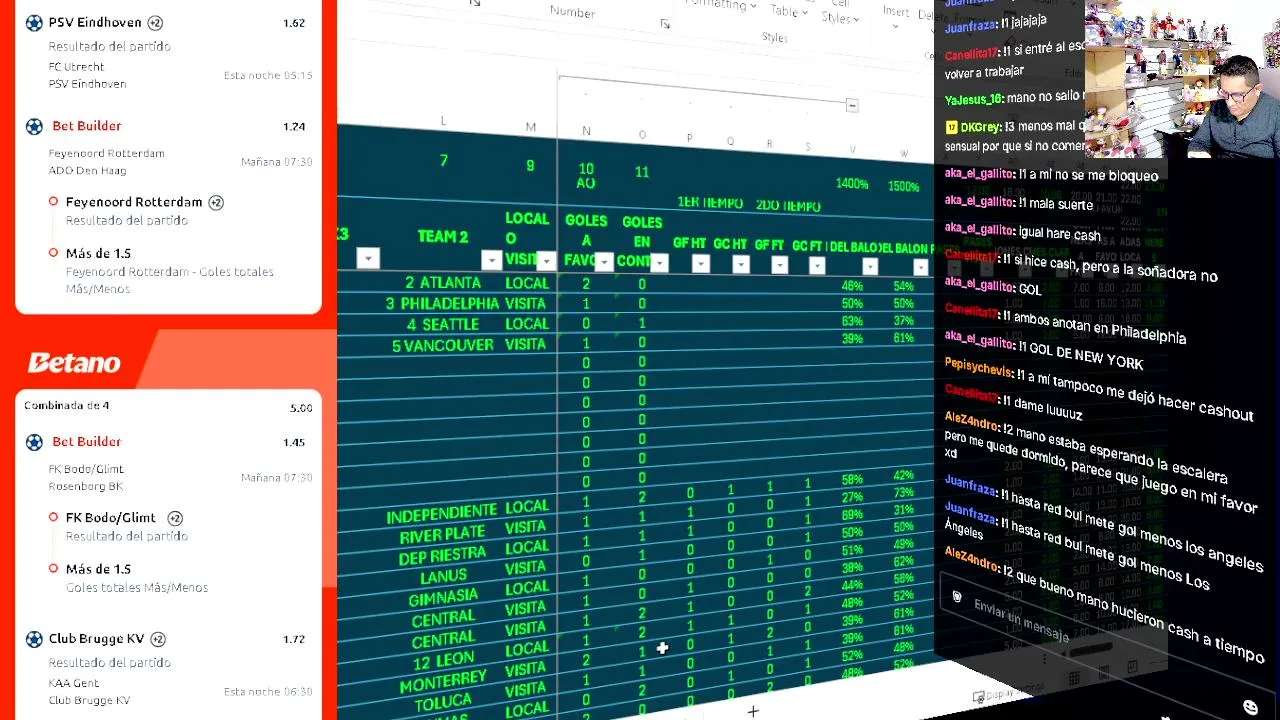Open the Number format dialog launcher in Excel
1280x720 pixels.
[x=665, y=24]
